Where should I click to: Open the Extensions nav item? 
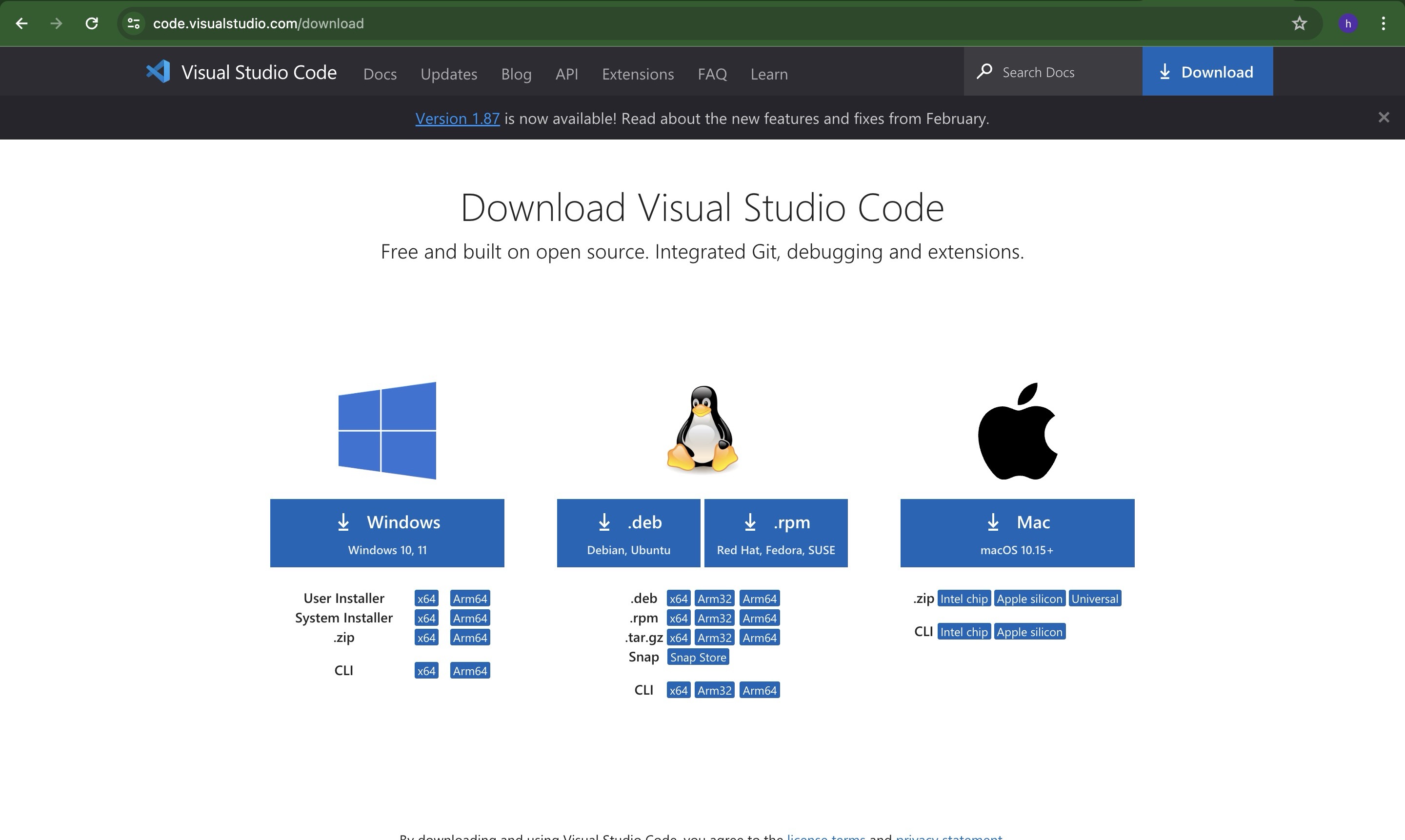(x=638, y=74)
